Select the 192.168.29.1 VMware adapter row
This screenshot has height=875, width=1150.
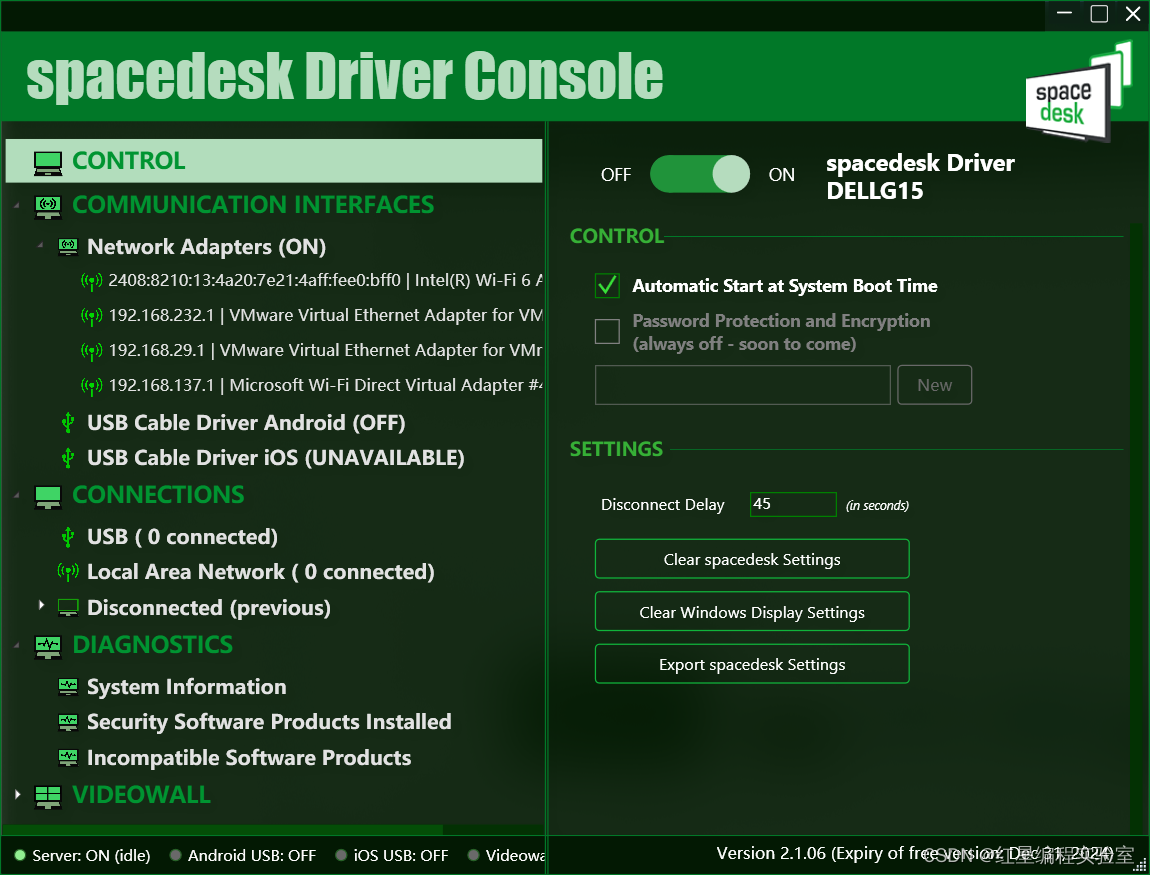[326, 351]
